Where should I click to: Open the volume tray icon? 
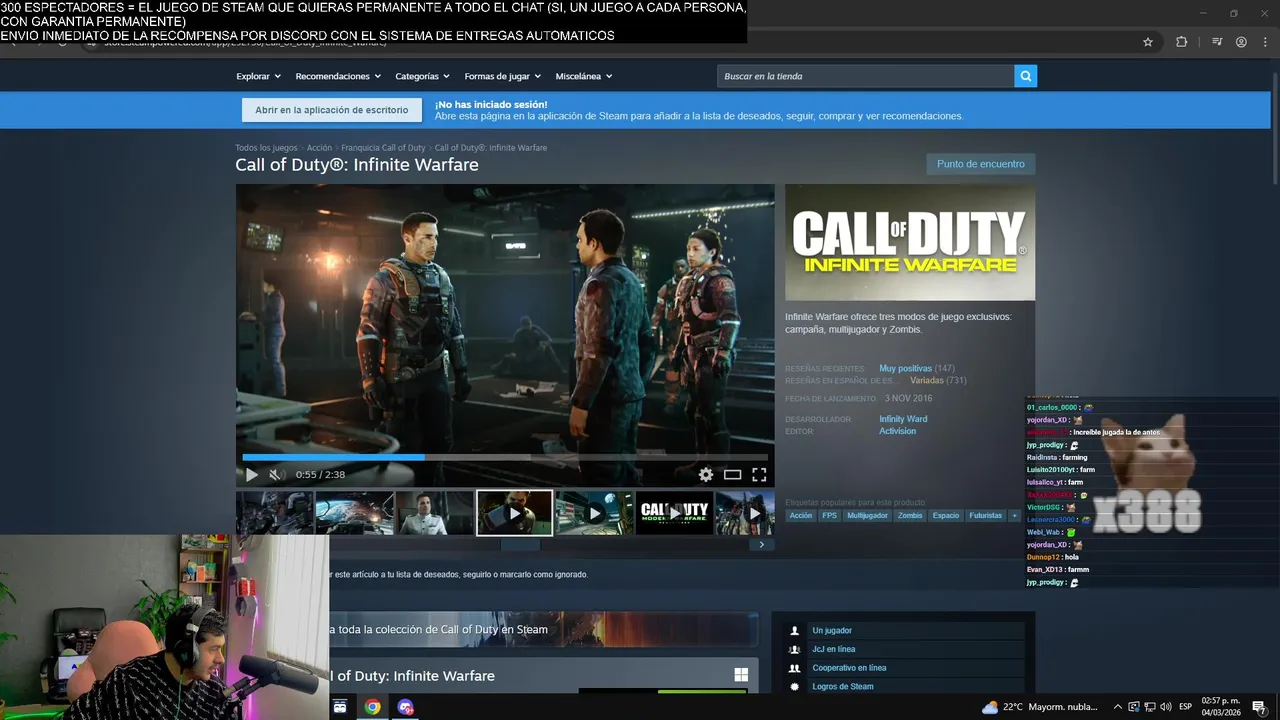point(1166,707)
